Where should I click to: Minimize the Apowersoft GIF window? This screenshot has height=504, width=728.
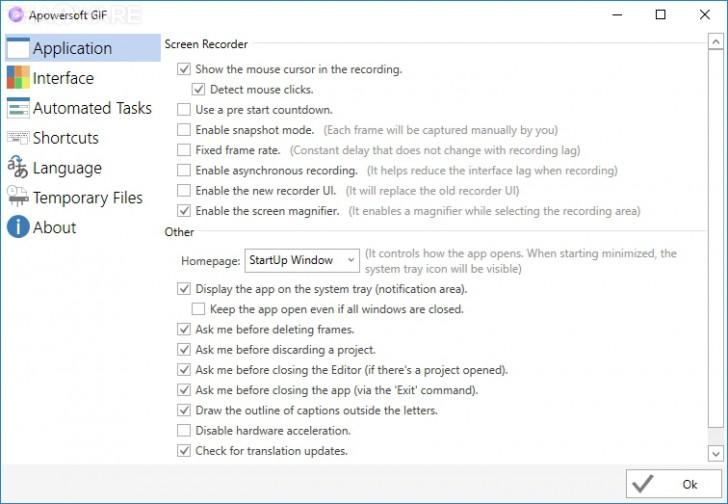click(617, 15)
